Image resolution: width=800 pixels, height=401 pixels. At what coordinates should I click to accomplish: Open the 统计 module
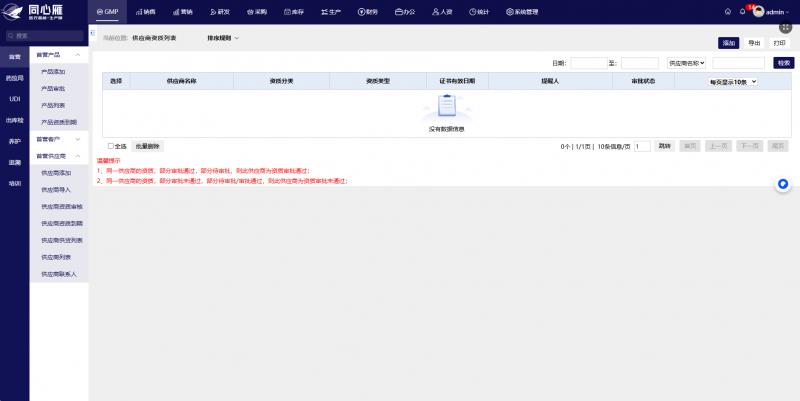point(479,12)
